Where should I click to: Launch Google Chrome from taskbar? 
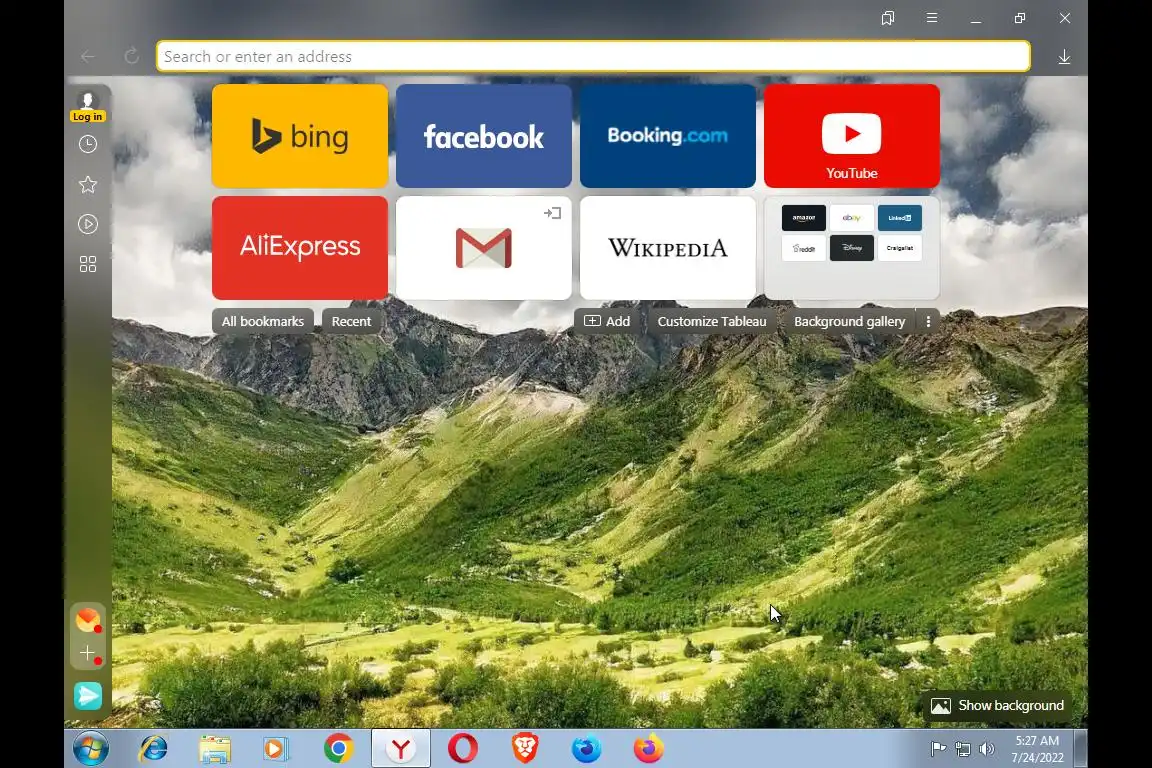339,749
